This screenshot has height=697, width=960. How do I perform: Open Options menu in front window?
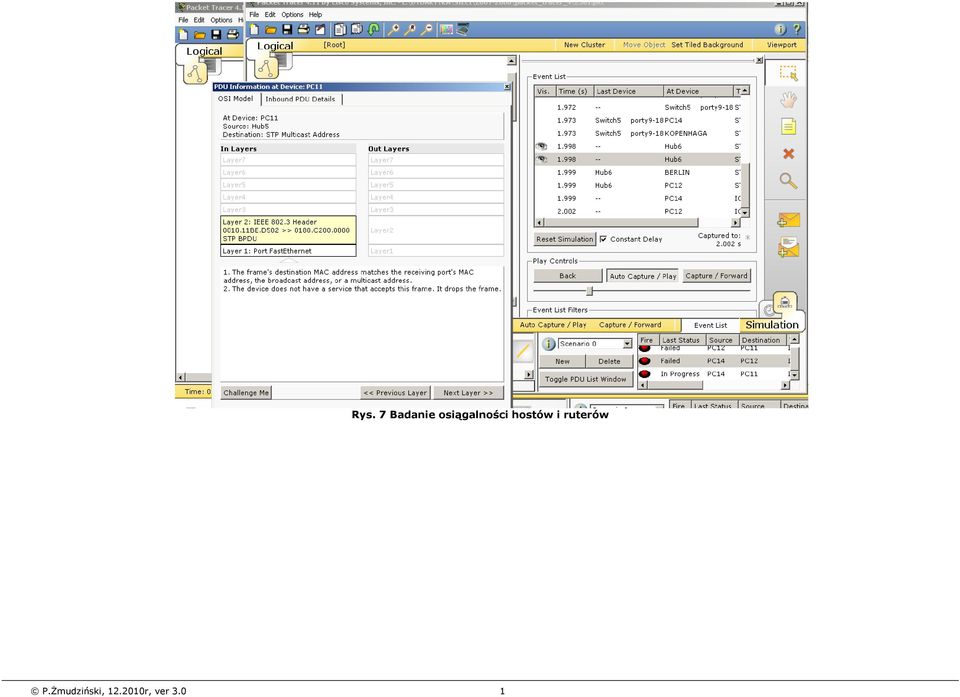coord(292,14)
